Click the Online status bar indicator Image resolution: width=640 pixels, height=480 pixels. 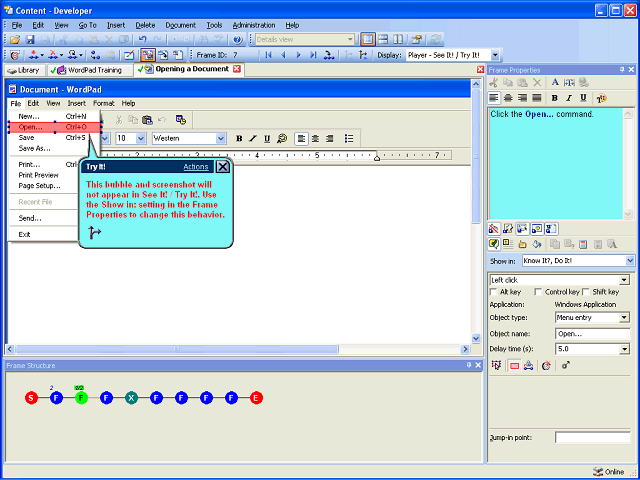pyautogui.click(x=609, y=471)
